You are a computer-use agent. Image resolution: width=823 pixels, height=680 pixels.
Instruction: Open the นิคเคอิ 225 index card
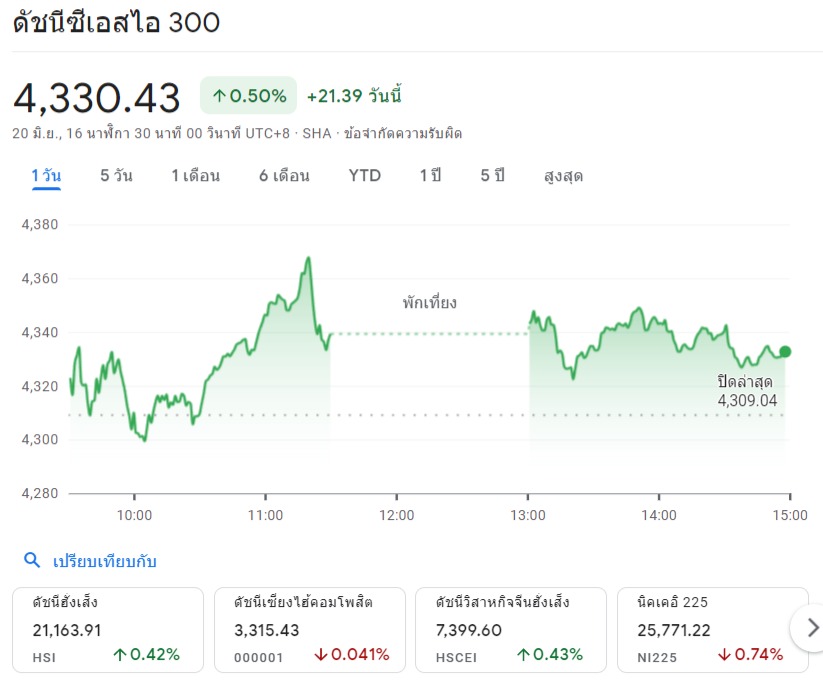coord(712,629)
